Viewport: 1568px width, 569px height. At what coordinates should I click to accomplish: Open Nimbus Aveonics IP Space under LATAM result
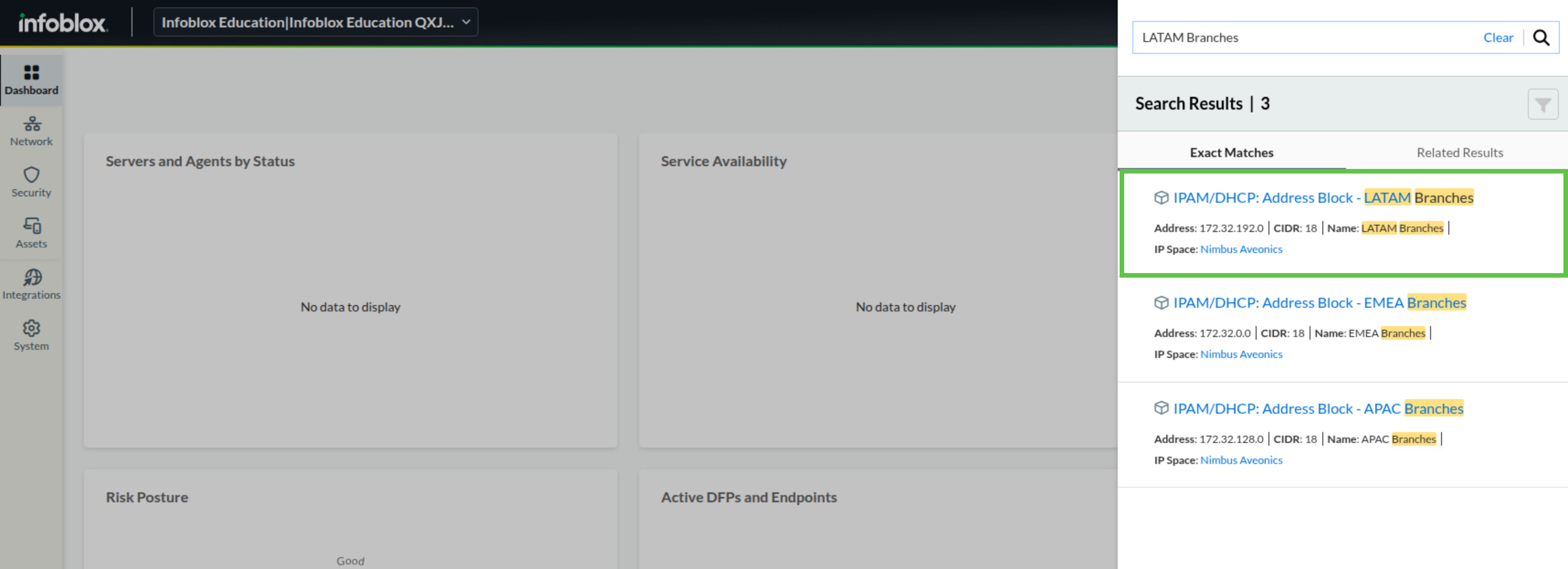coord(1241,249)
